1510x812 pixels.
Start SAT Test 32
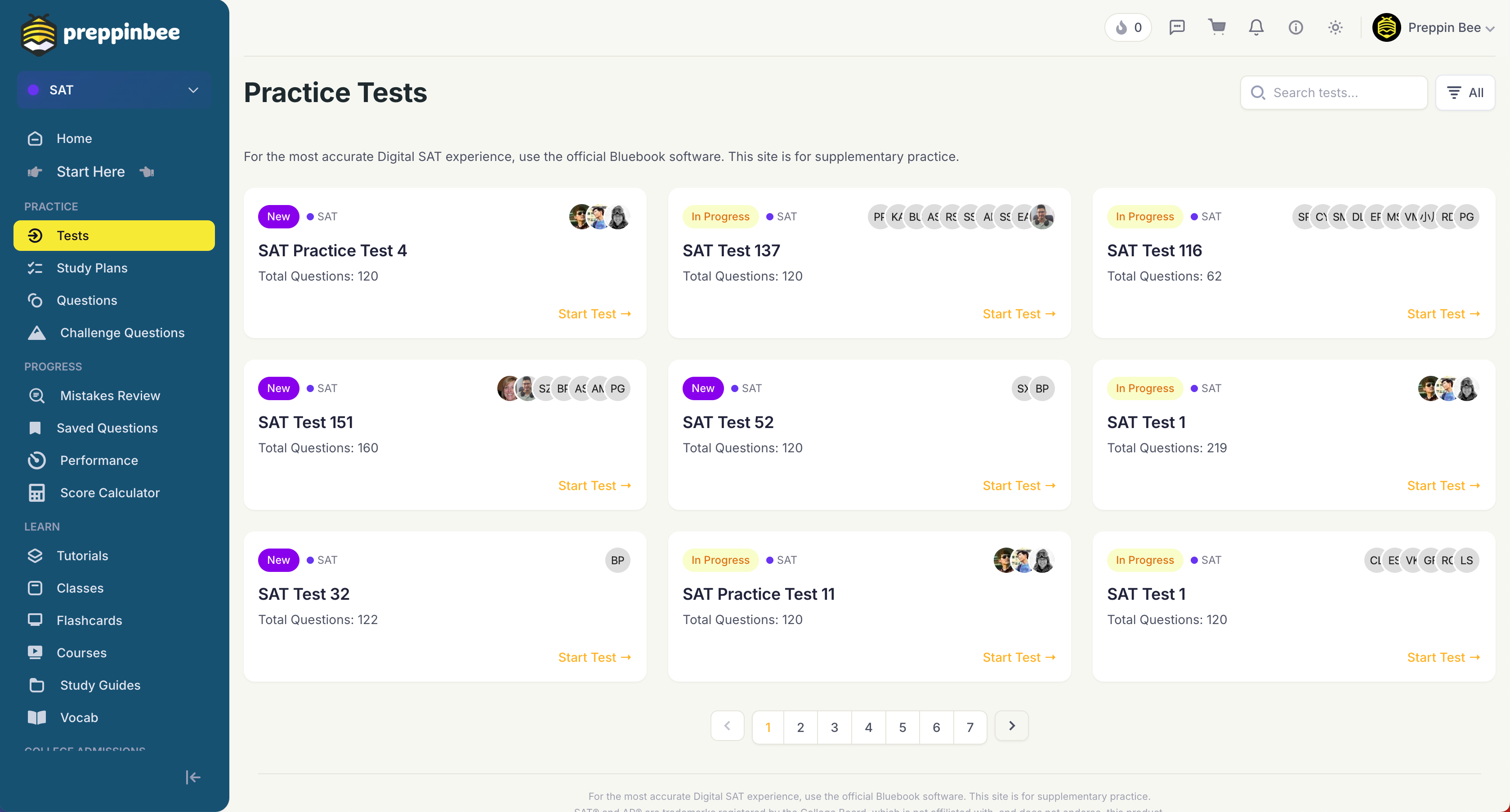(594, 658)
